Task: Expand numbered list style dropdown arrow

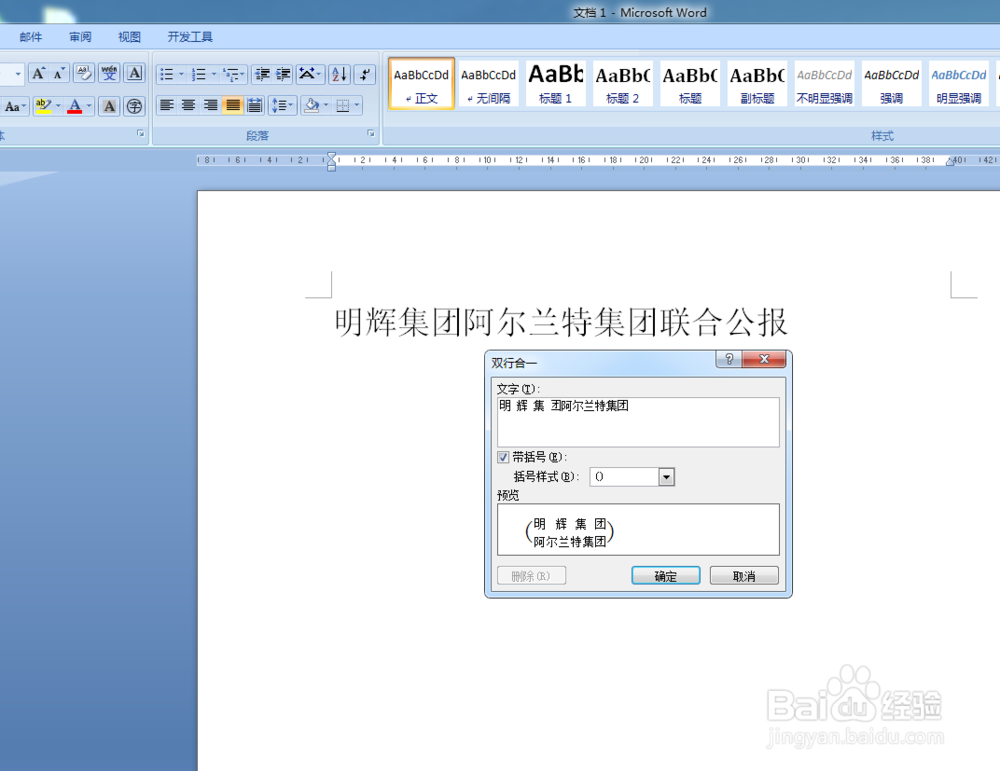Action: pos(214,75)
